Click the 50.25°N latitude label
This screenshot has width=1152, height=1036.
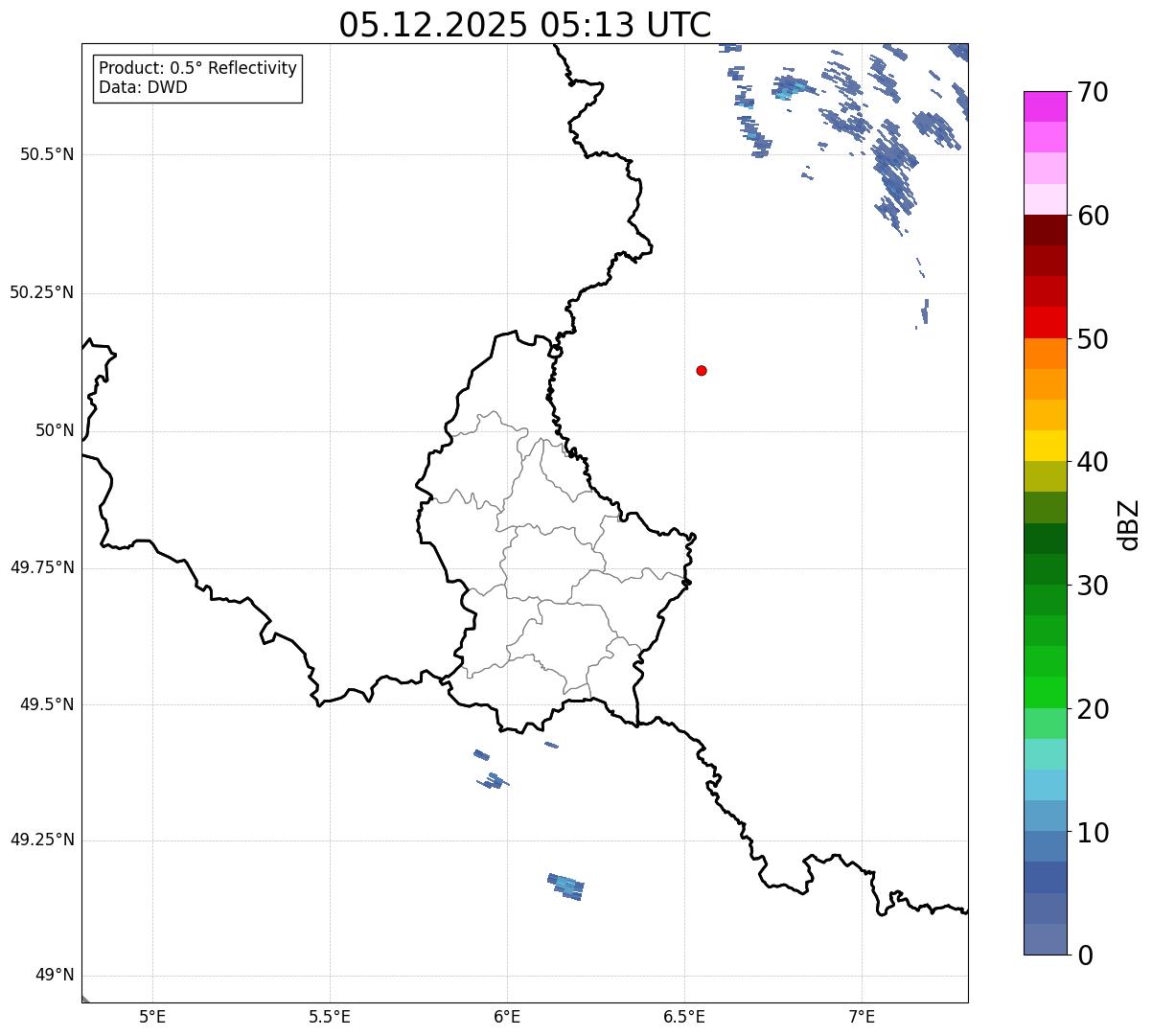[x=42, y=292]
